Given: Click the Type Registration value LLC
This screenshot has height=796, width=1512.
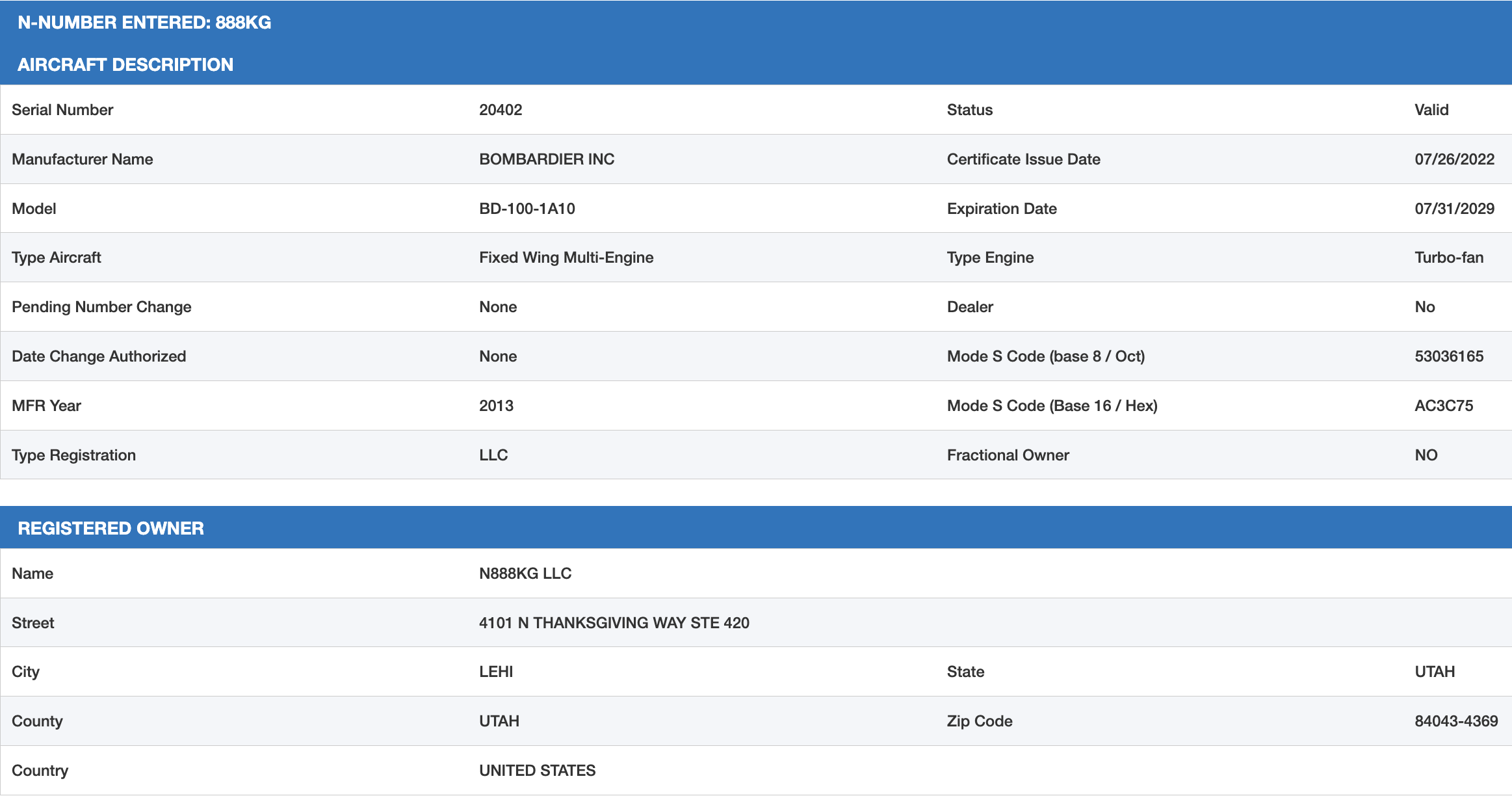Looking at the screenshot, I should (x=493, y=455).
